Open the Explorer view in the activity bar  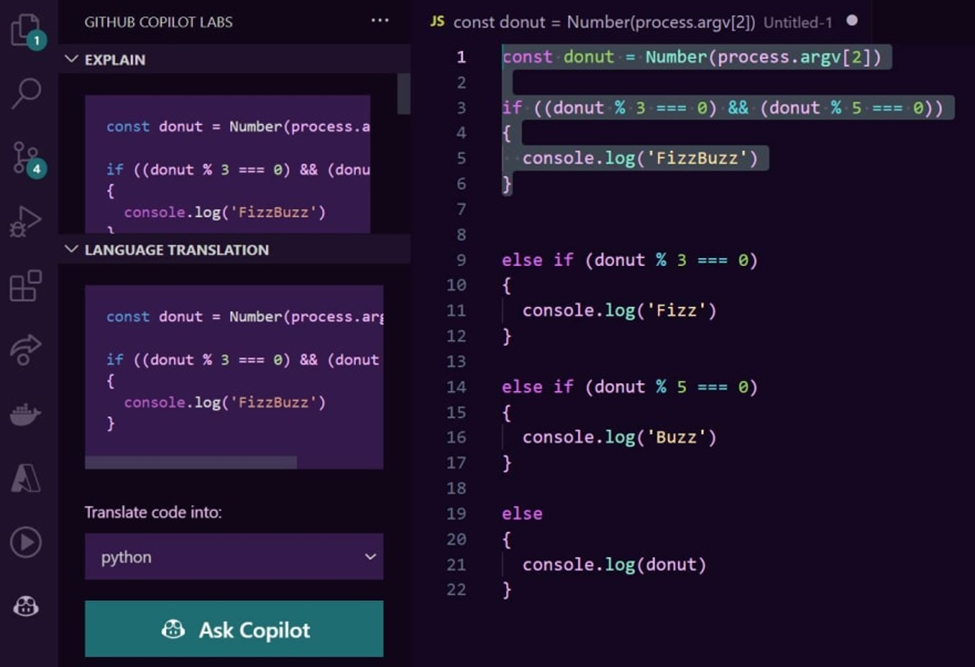(25, 30)
